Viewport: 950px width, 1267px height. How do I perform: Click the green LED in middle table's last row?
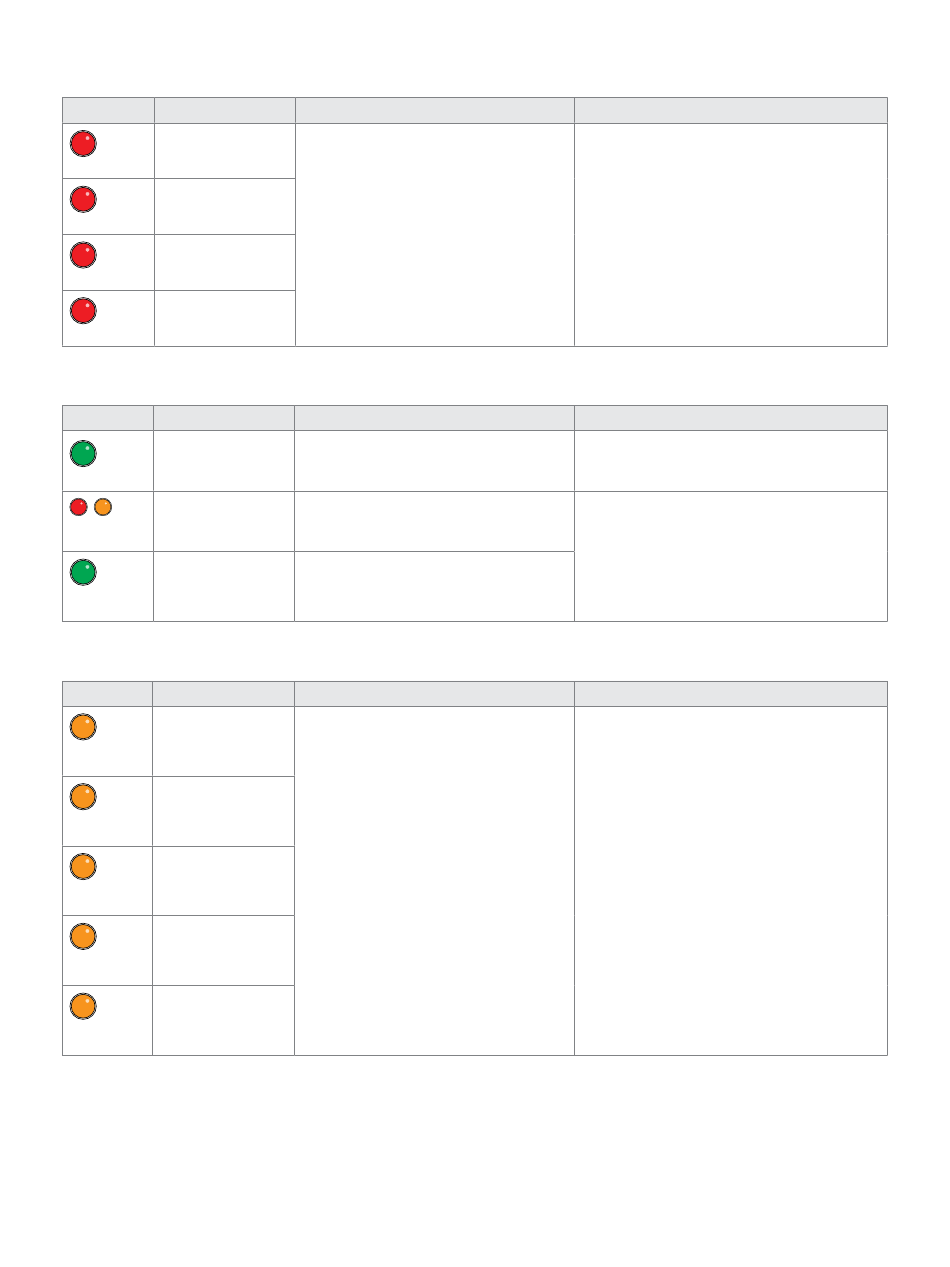click(x=83, y=572)
